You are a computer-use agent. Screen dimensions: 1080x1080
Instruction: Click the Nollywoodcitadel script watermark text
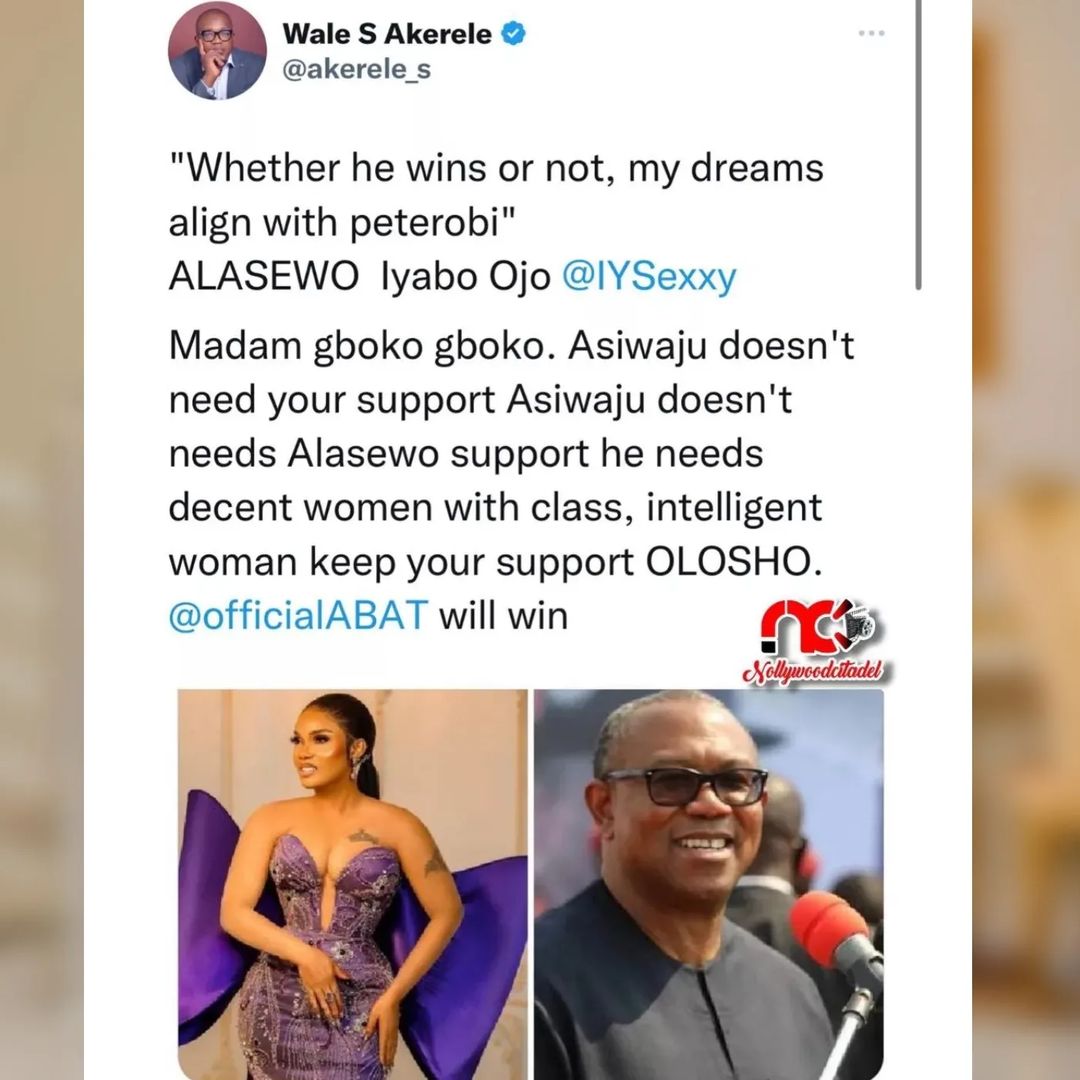815,671
